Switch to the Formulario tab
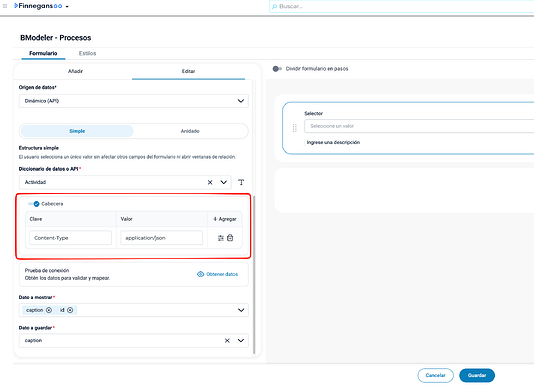Image resolution: width=534 pixels, height=387 pixels. point(43,53)
